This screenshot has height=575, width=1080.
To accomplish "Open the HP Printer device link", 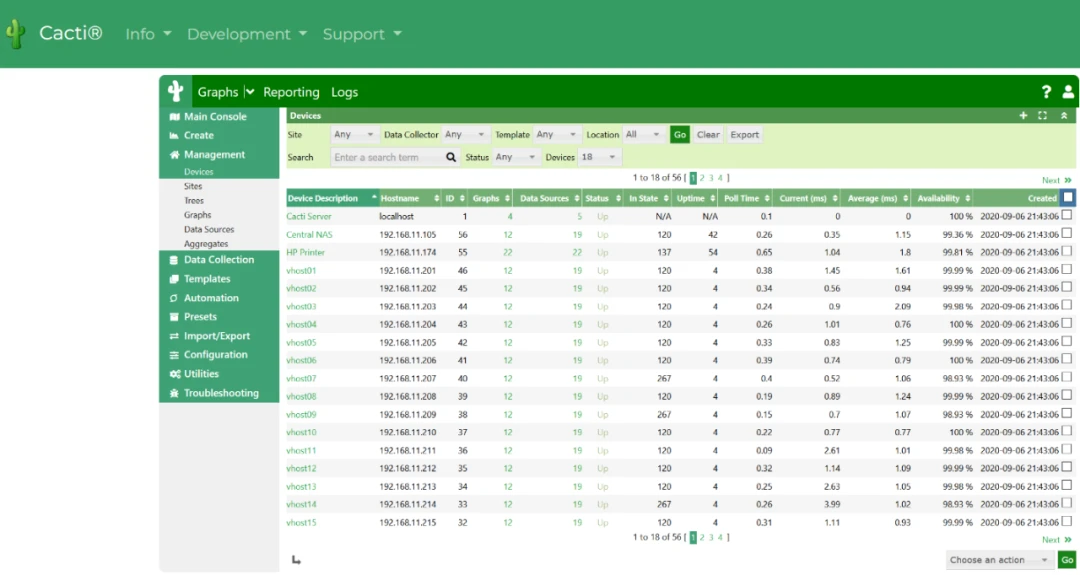I will coord(305,252).
